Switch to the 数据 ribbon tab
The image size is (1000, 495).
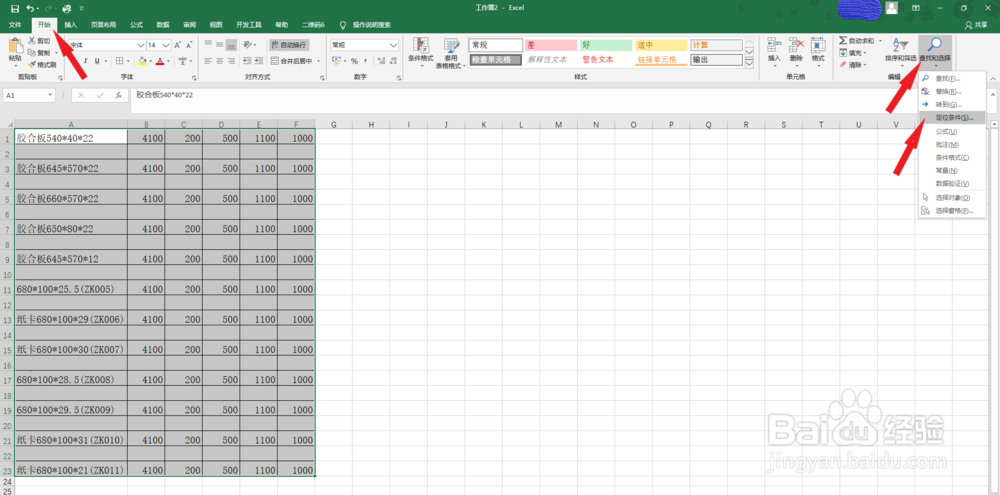163,25
